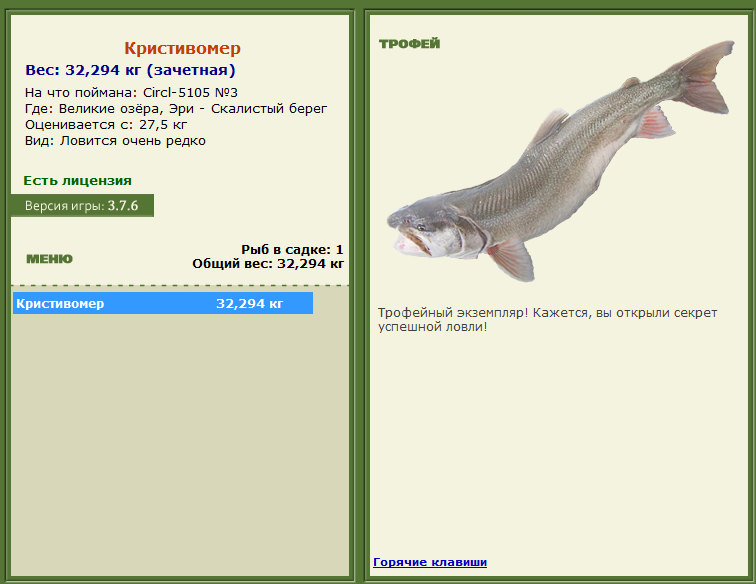Click the 'Есть лицензия' label

[78, 181]
